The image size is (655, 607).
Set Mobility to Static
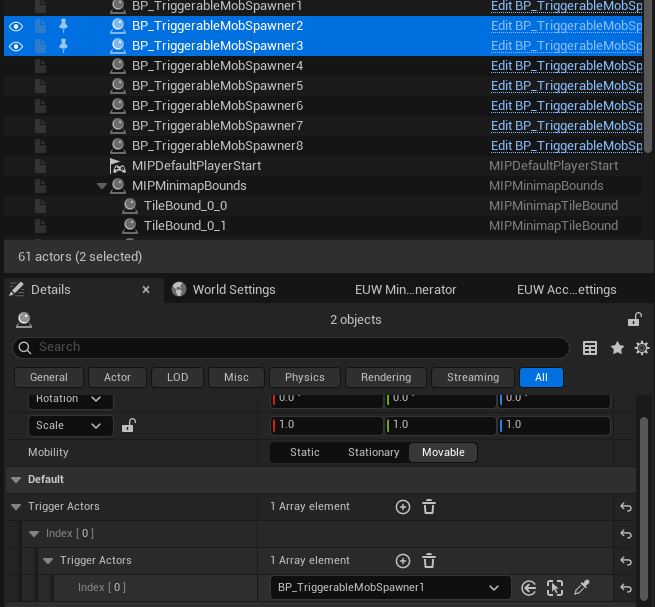pyautogui.click(x=305, y=452)
